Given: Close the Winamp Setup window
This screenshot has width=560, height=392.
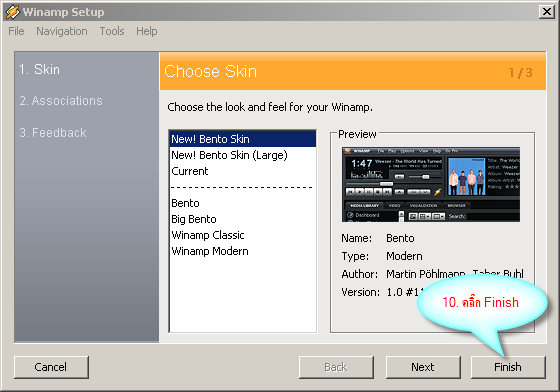Looking at the screenshot, I should 546,12.
